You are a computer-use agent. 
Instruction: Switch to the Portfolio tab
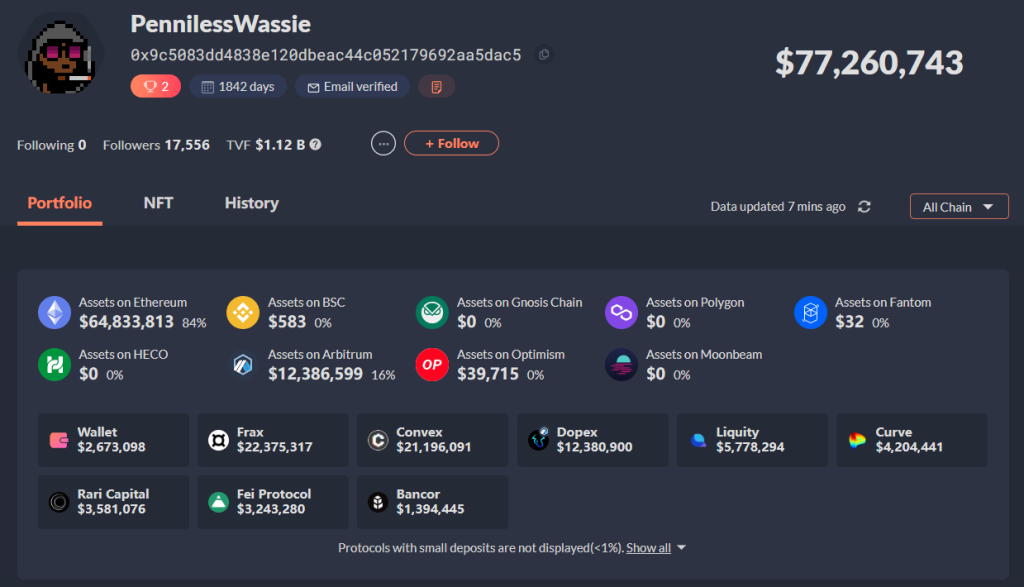[59, 203]
